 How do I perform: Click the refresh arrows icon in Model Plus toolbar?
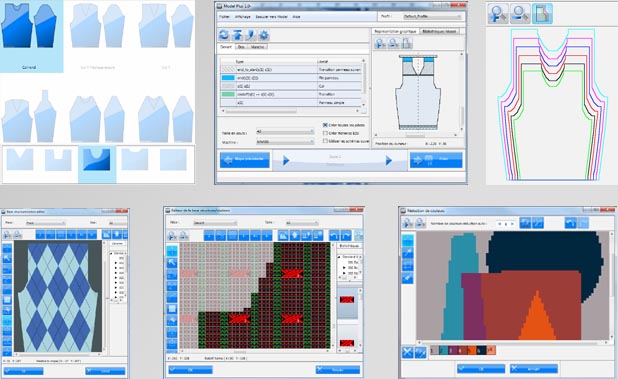click(x=224, y=35)
